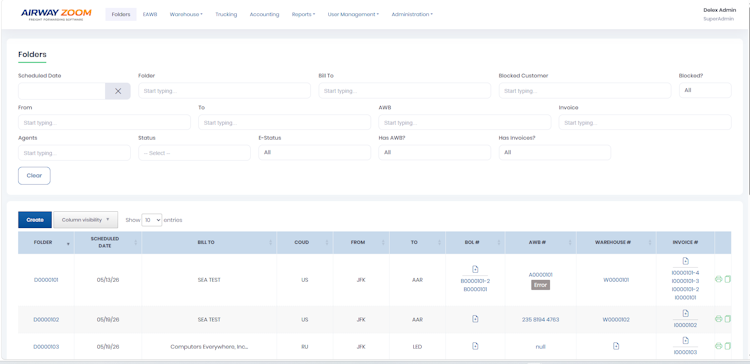Screen dimensions: 750x364
Task: Open the E-Status filter dropdown
Action: [x=314, y=153]
